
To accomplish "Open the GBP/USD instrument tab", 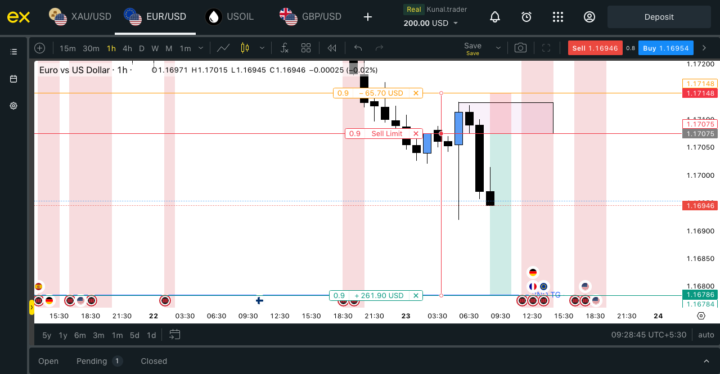I will coord(310,17).
